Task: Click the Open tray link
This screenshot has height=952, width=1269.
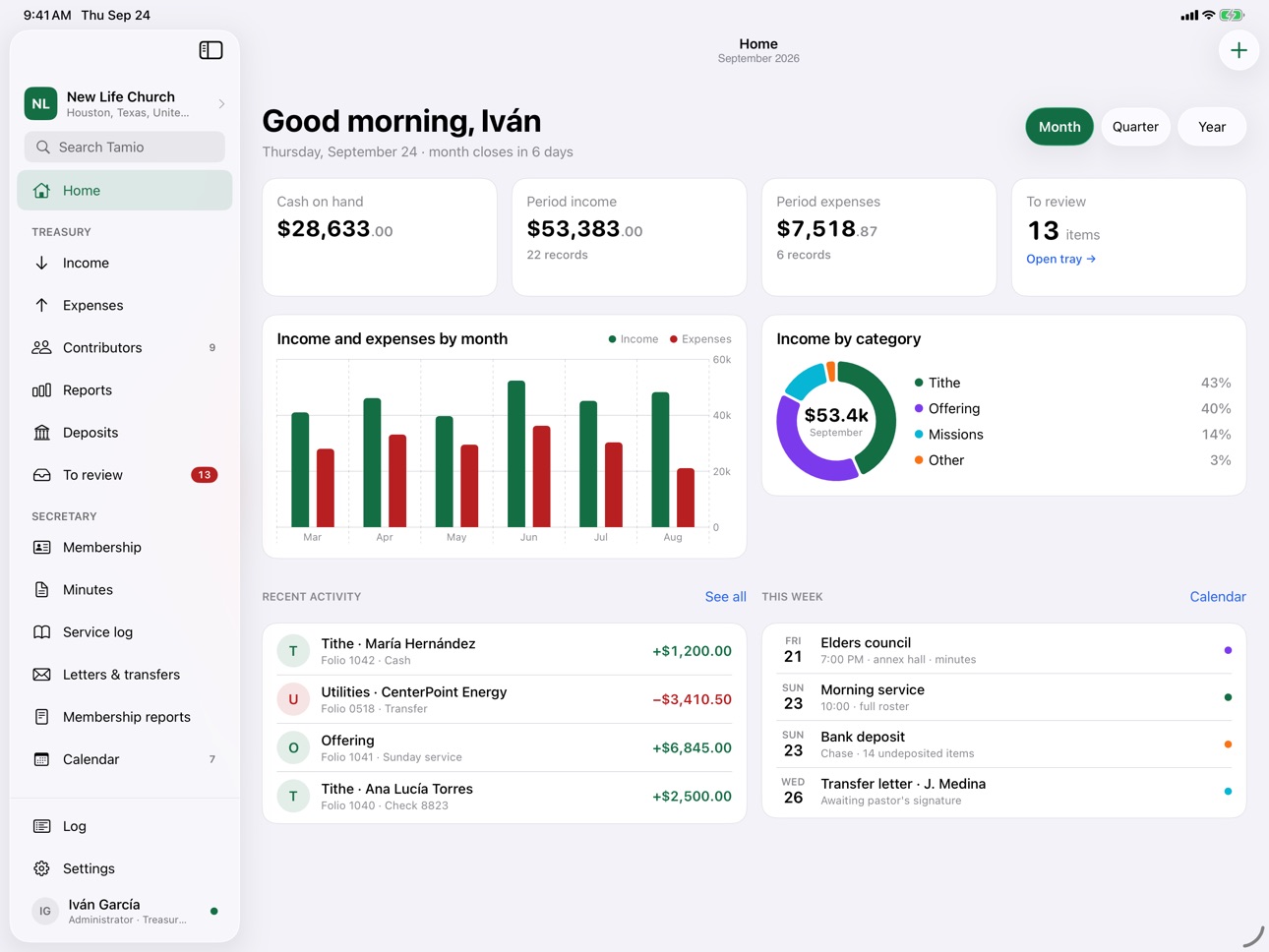Action: pyautogui.click(x=1060, y=259)
